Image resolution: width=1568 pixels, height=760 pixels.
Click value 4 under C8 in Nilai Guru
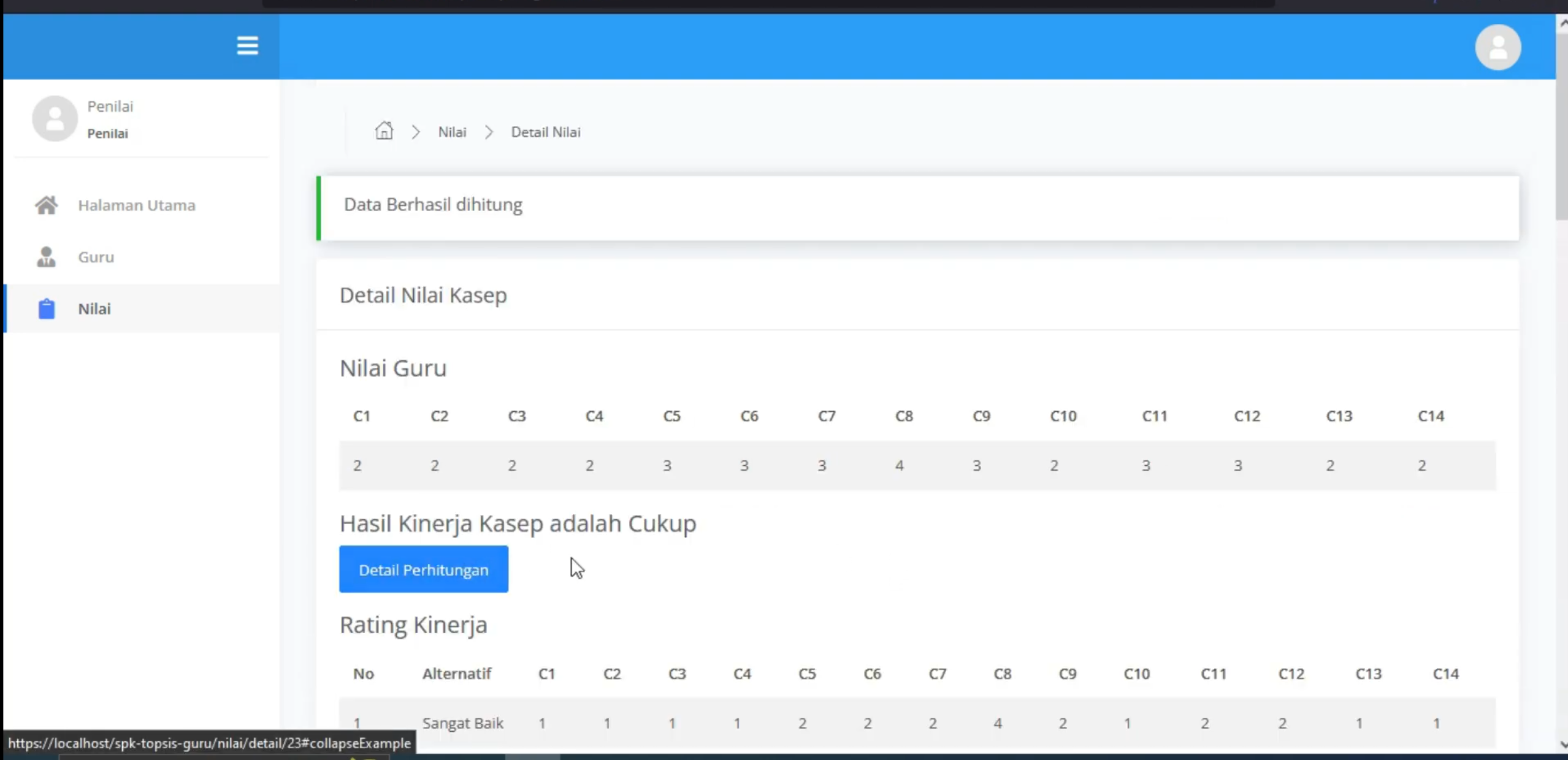click(899, 466)
